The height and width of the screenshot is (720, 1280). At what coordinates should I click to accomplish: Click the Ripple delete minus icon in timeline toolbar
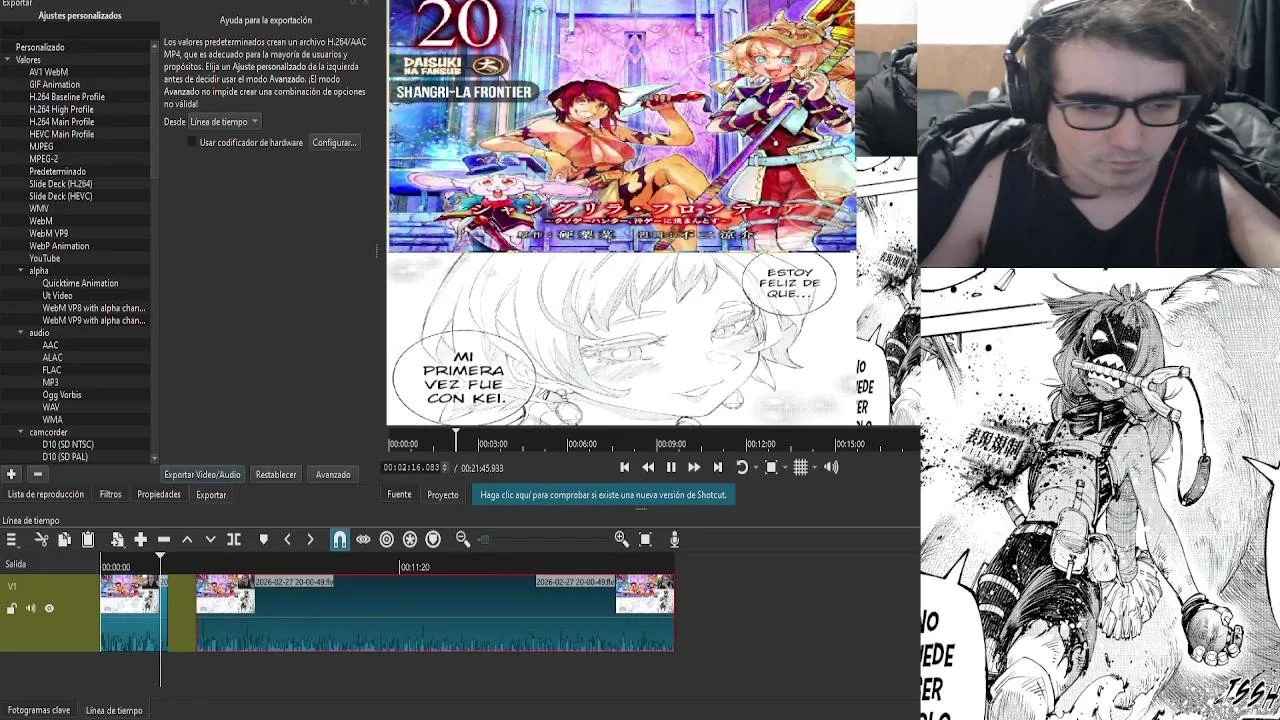coord(164,539)
